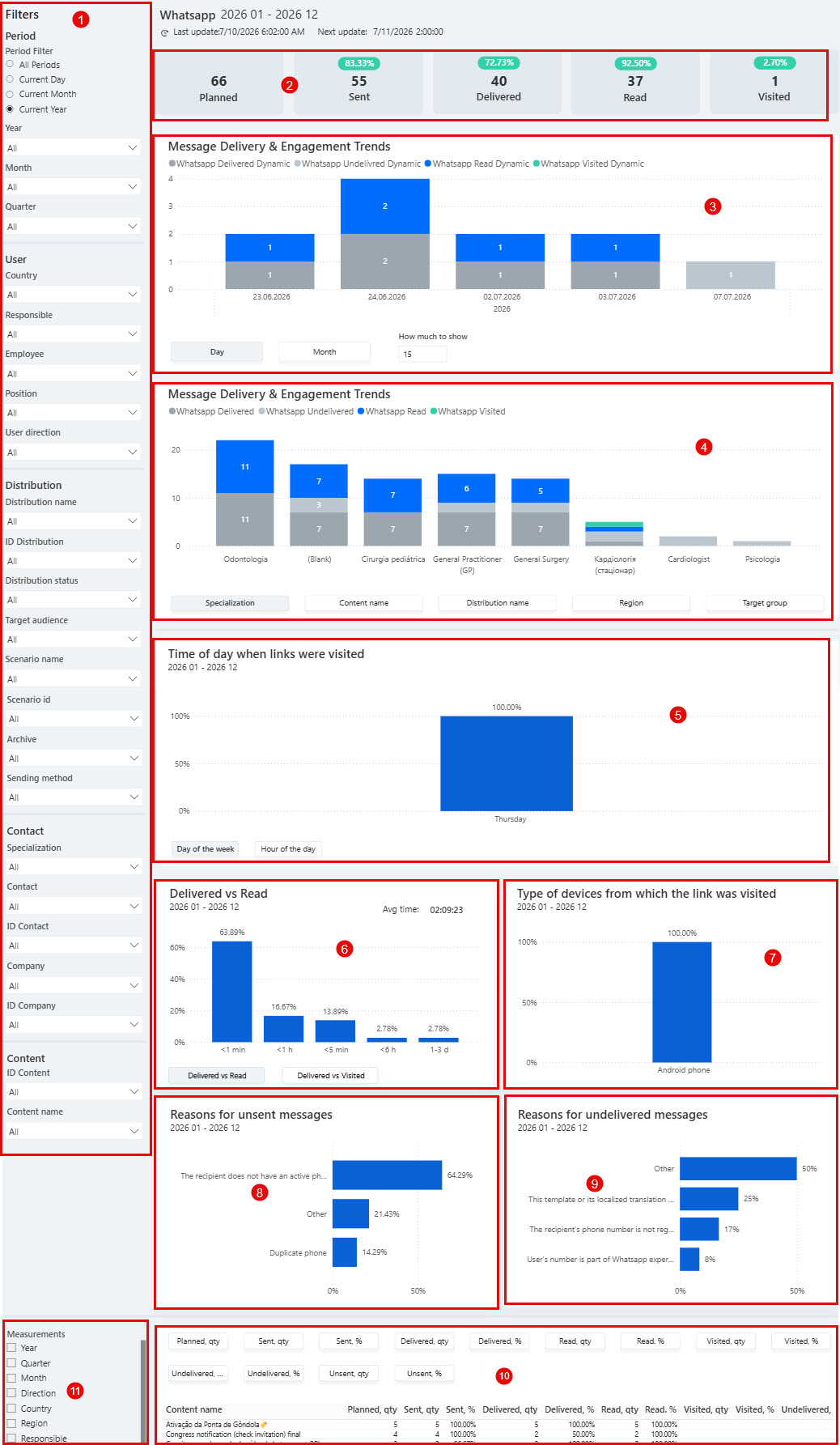The image size is (840, 1445).
Task: Open the Target audience filter dropdown
Action: point(73,640)
